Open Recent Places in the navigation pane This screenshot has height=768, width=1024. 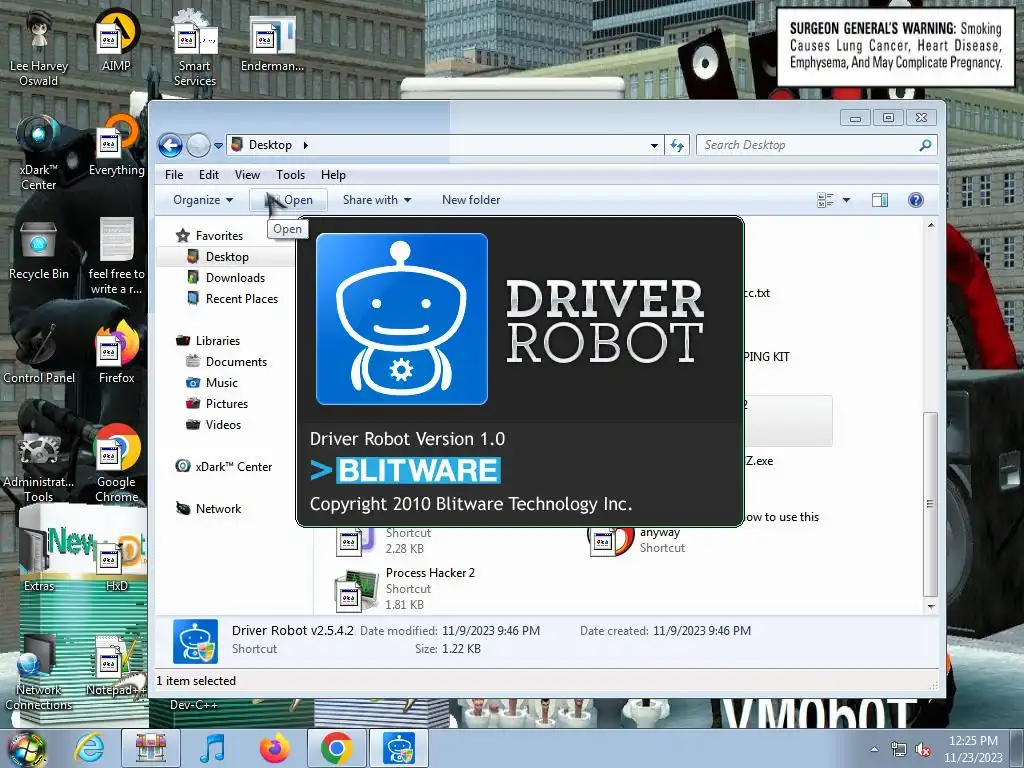[x=232, y=298]
